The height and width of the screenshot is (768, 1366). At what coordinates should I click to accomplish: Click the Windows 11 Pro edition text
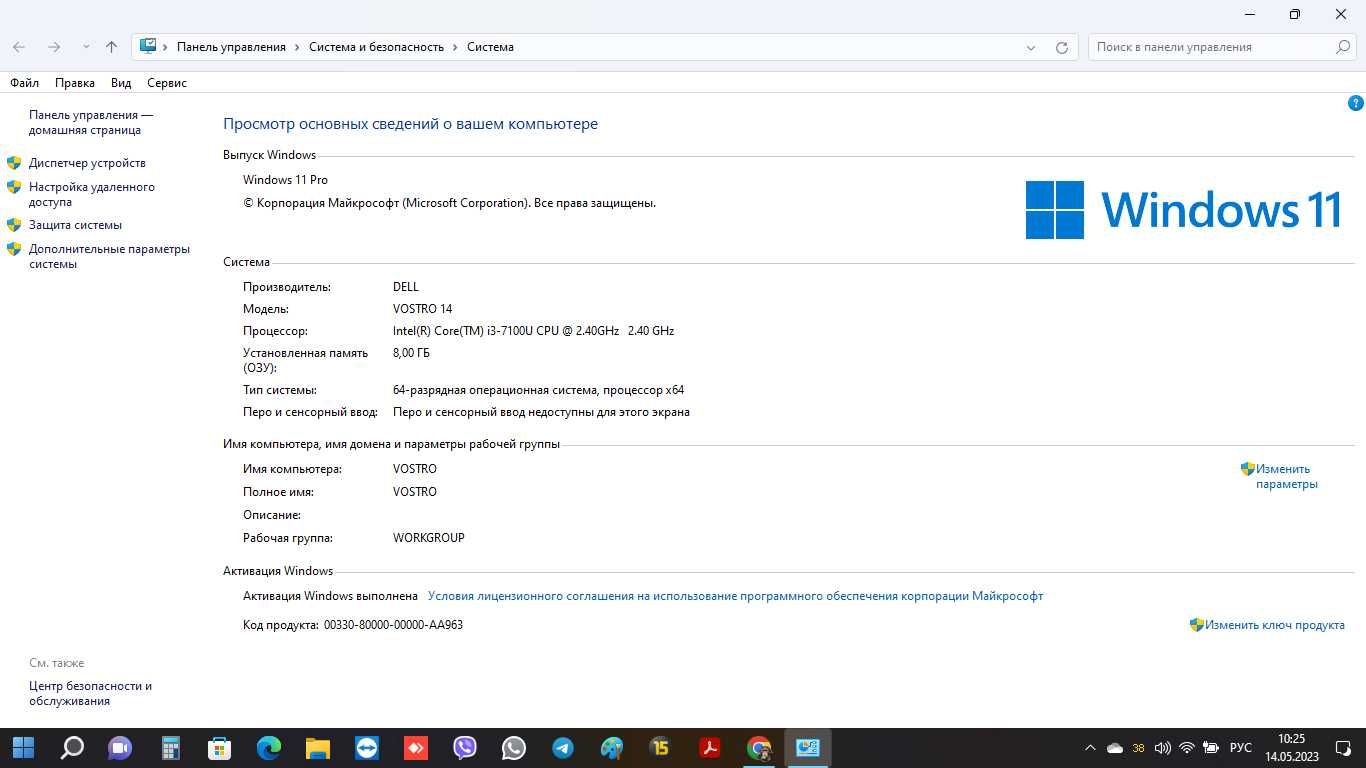(x=285, y=180)
